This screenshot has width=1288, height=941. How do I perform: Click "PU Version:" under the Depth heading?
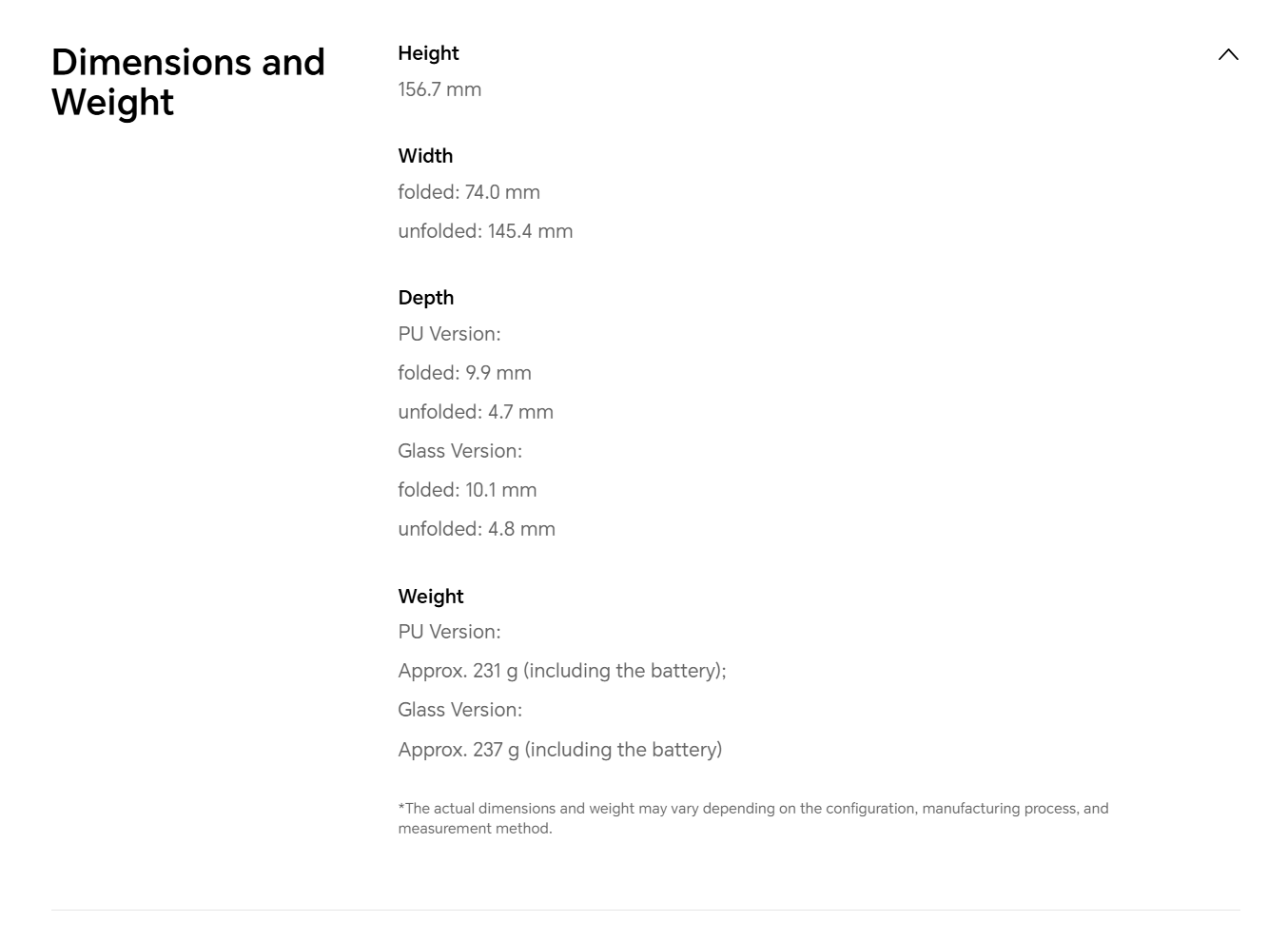coord(449,334)
